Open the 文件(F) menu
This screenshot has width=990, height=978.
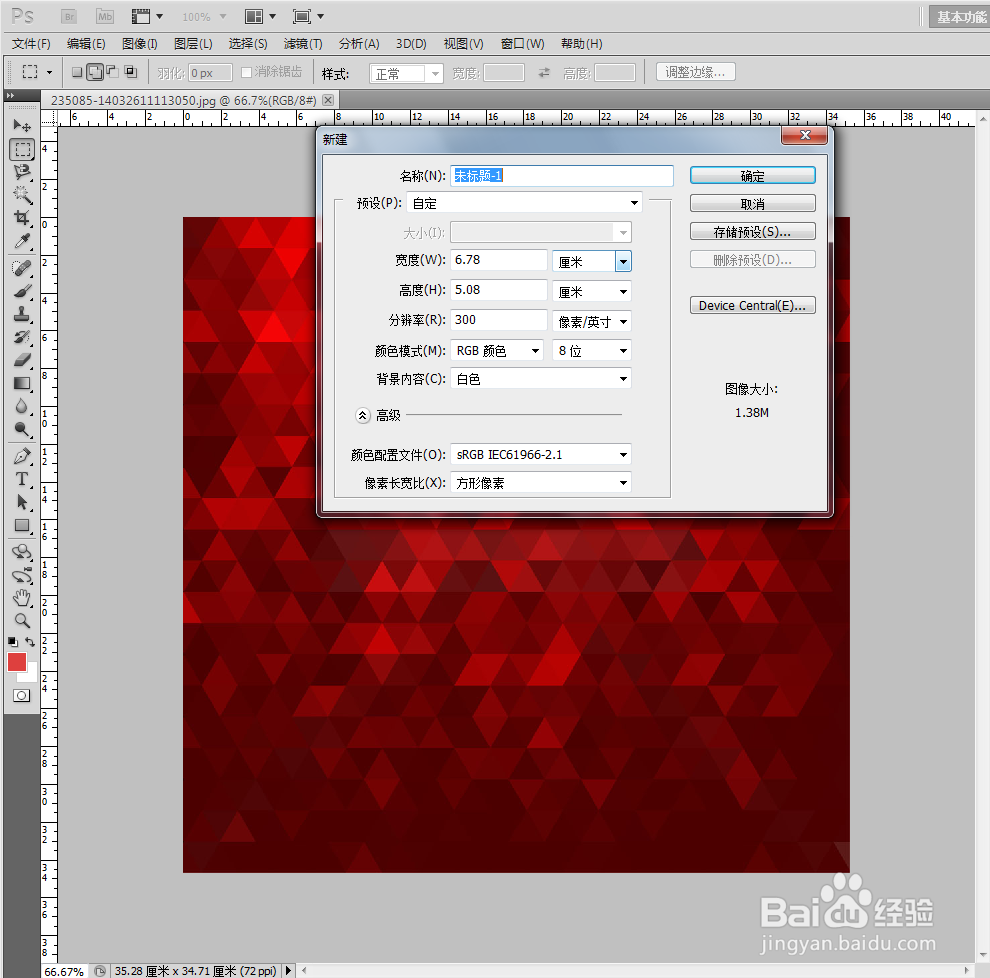31,44
